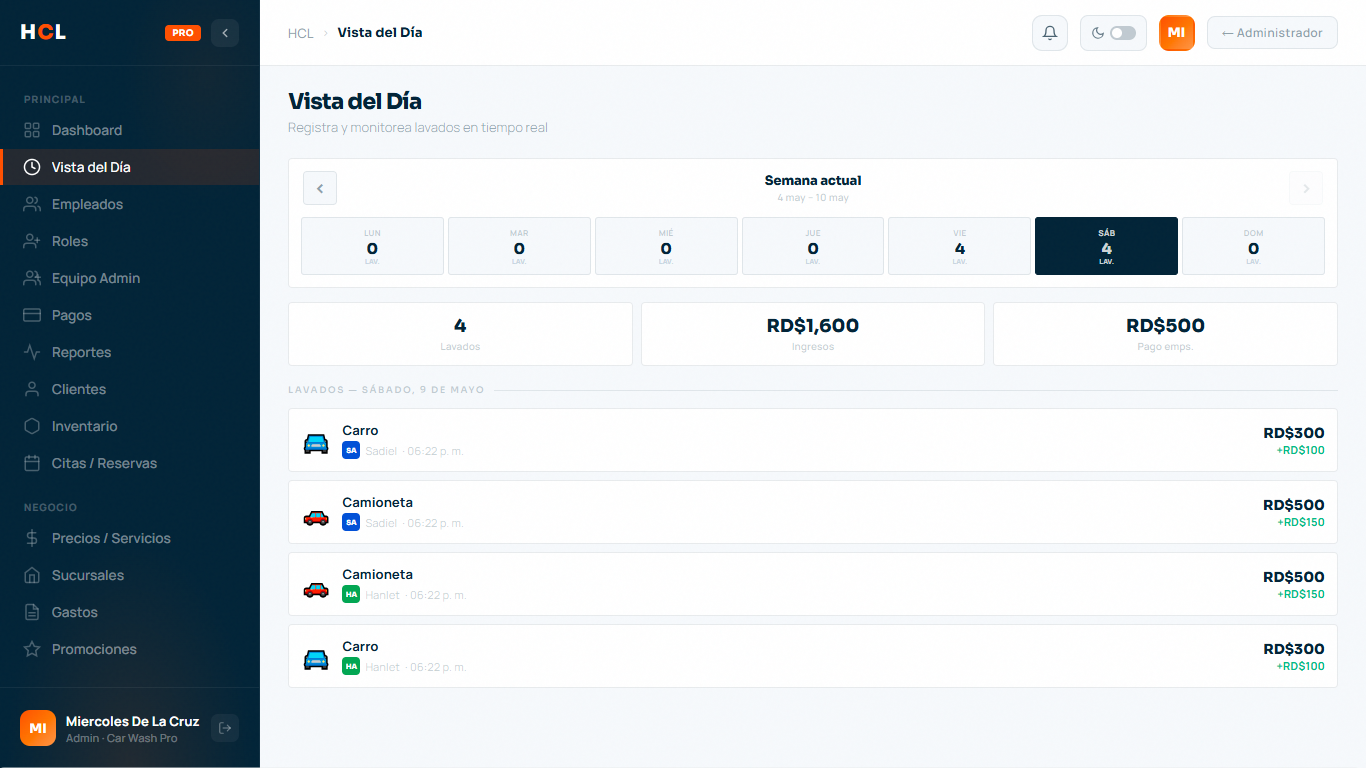
Task: Click the PRO badge
Action: pos(183,33)
